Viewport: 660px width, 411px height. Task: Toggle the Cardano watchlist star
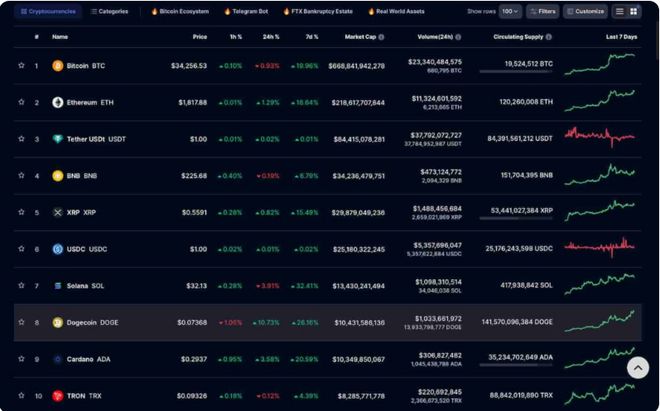pos(21,359)
